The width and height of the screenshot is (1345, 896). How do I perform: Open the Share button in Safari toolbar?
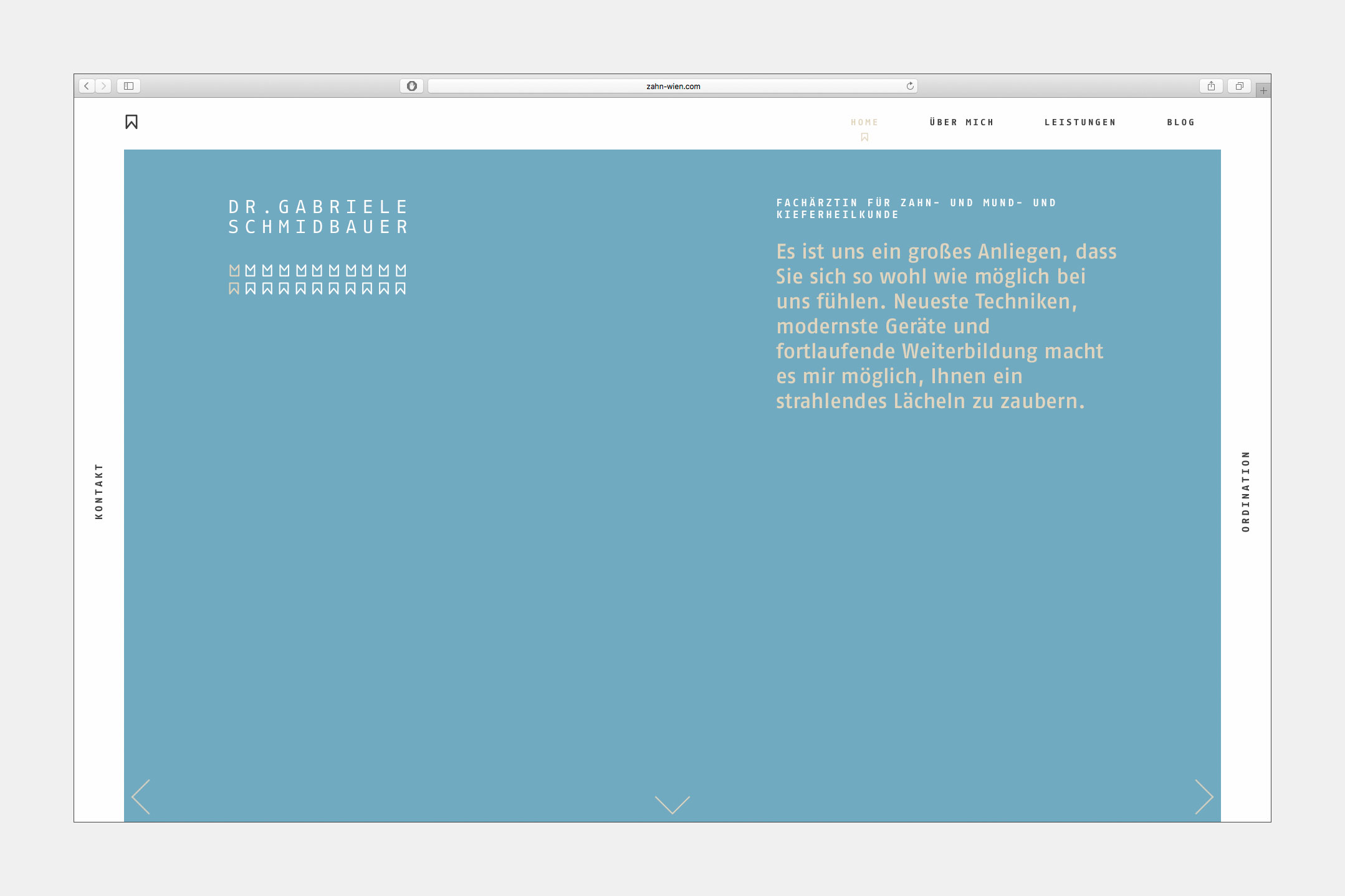(x=1211, y=86)
